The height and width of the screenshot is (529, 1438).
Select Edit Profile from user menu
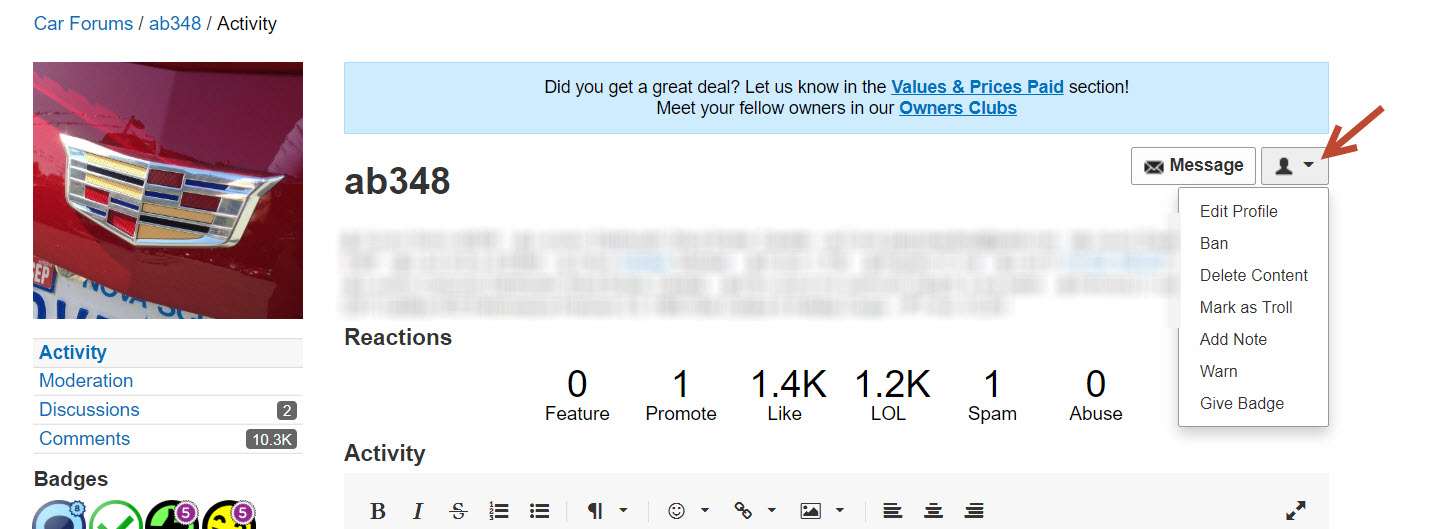pos(1238,211)
